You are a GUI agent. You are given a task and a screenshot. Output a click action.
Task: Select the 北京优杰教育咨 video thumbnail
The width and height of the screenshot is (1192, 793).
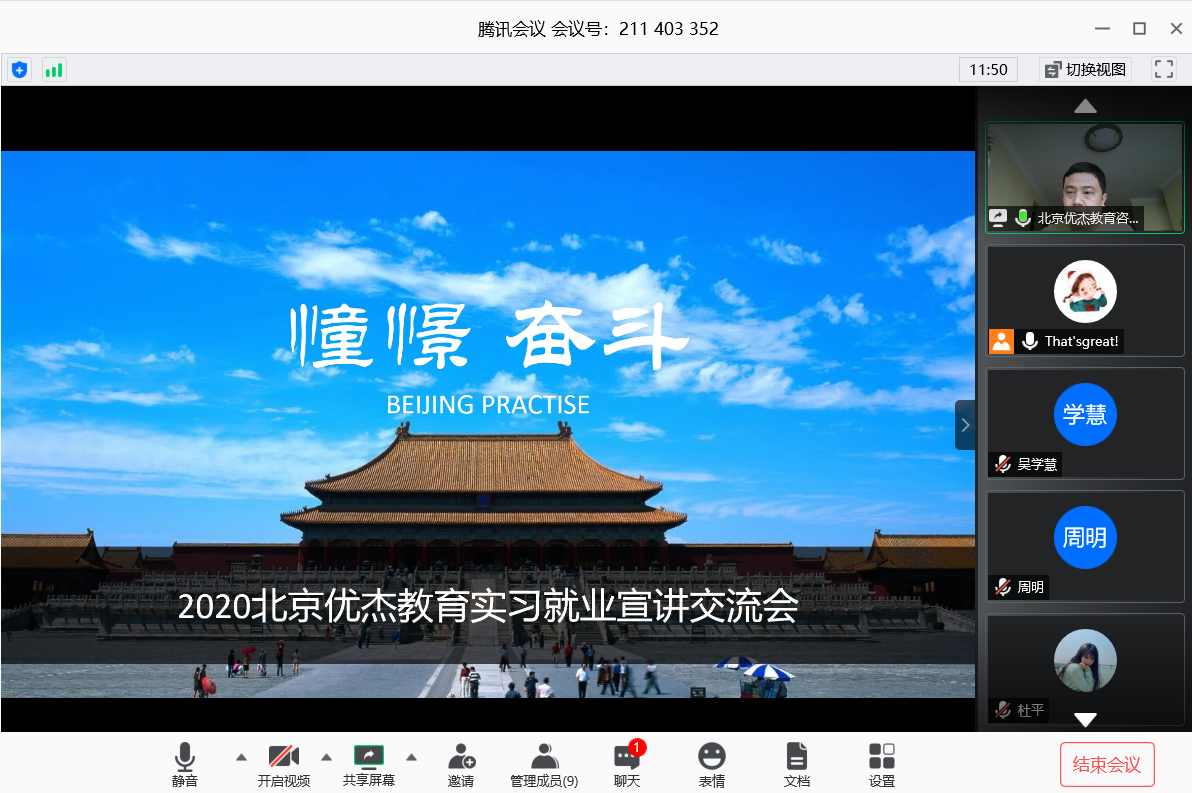(1085, 177)
